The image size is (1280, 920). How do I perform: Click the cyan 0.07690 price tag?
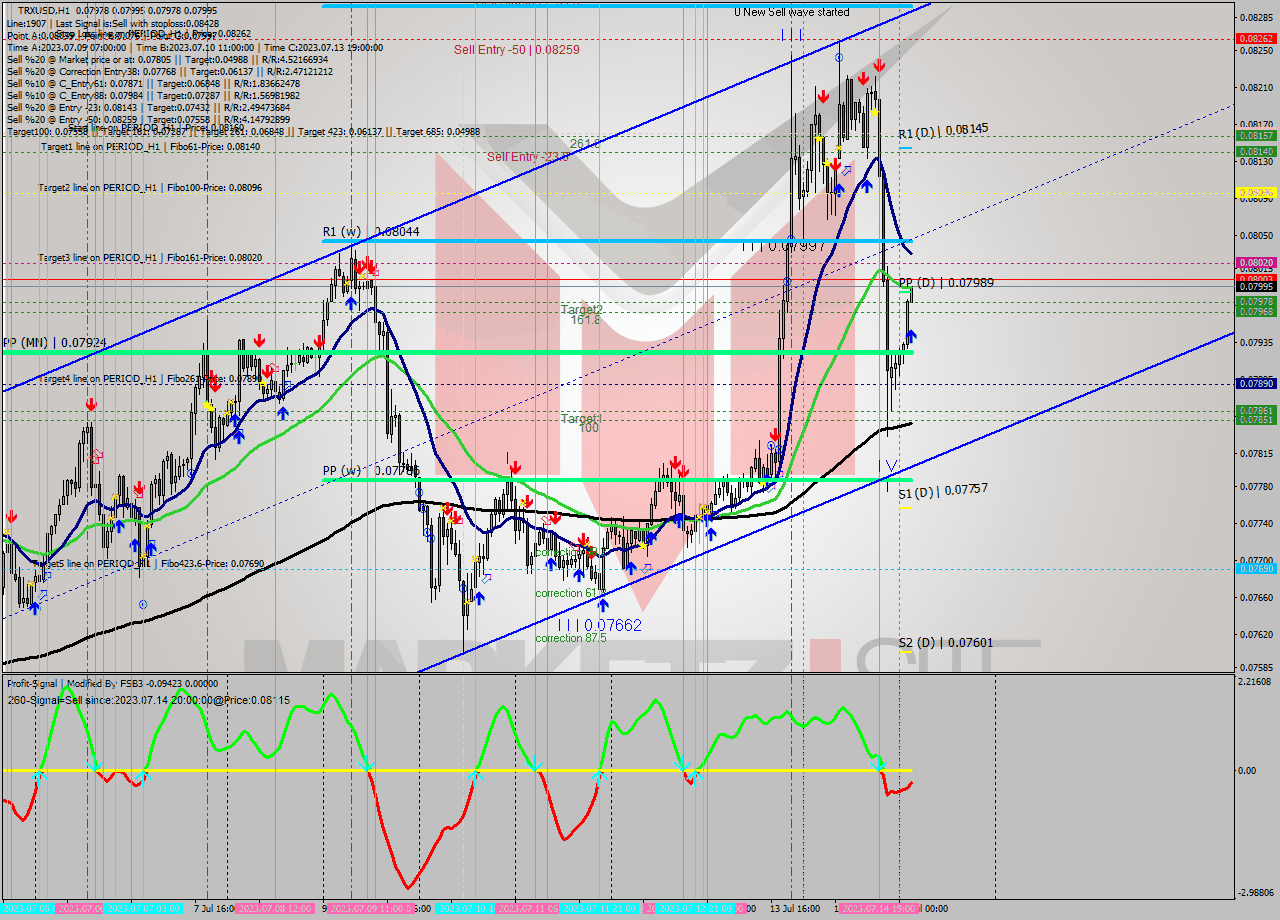pos(1255,568)
